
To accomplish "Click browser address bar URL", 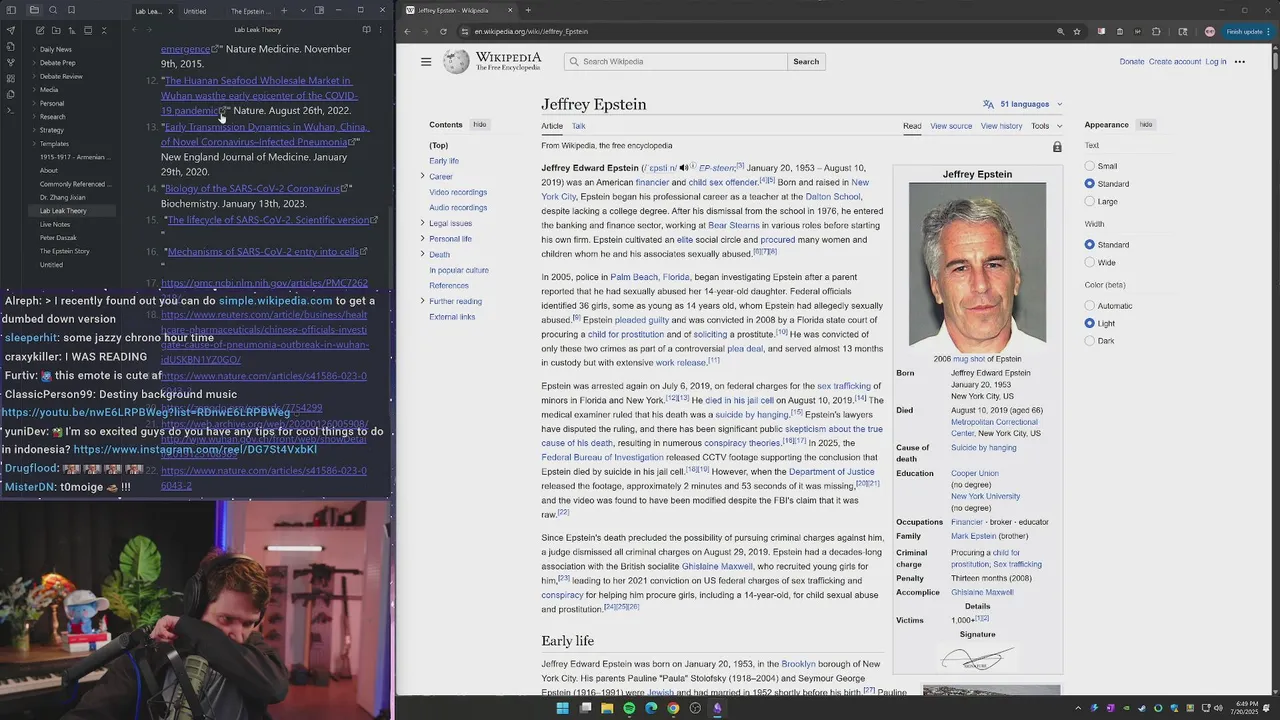I will (x=531, y=31).
